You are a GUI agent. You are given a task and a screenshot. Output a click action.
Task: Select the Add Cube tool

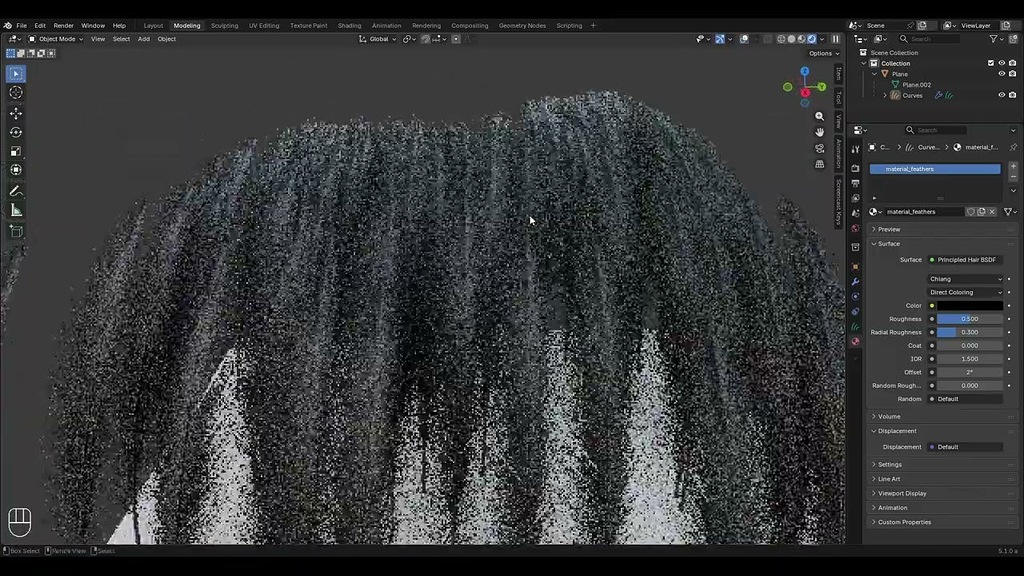(x=16, y=231)
